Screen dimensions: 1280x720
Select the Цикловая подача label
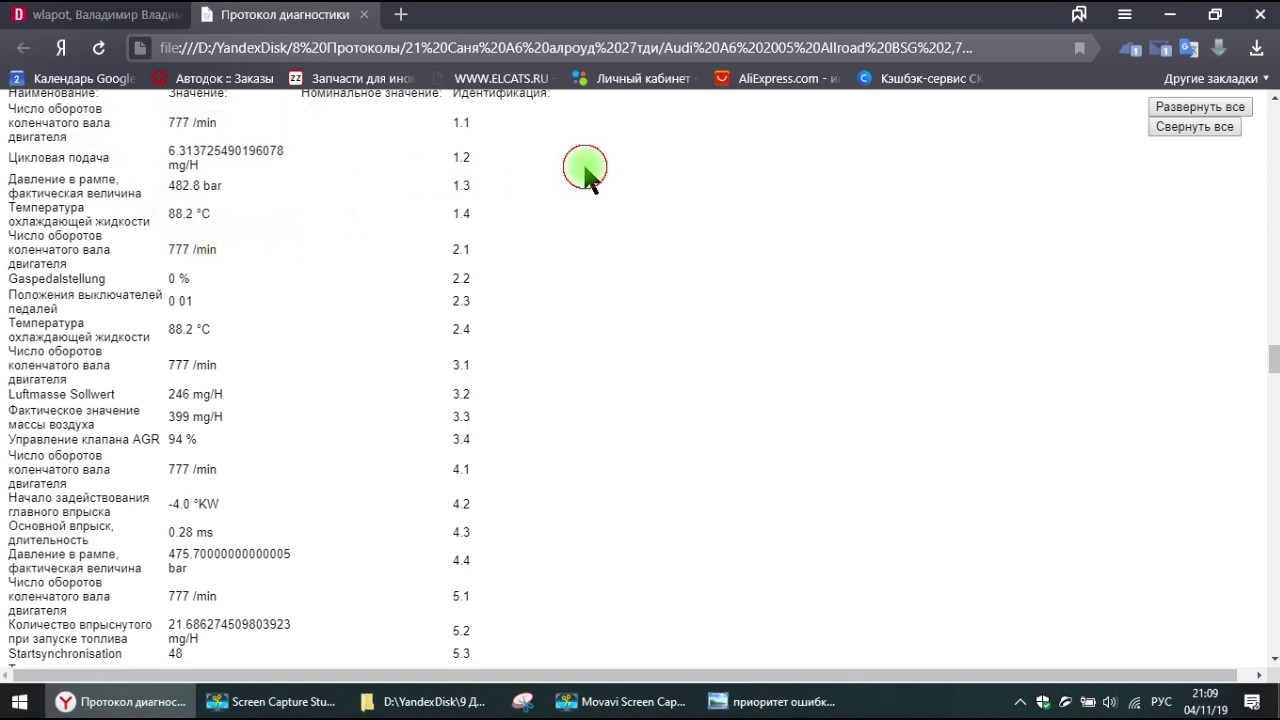coord(59,158)
